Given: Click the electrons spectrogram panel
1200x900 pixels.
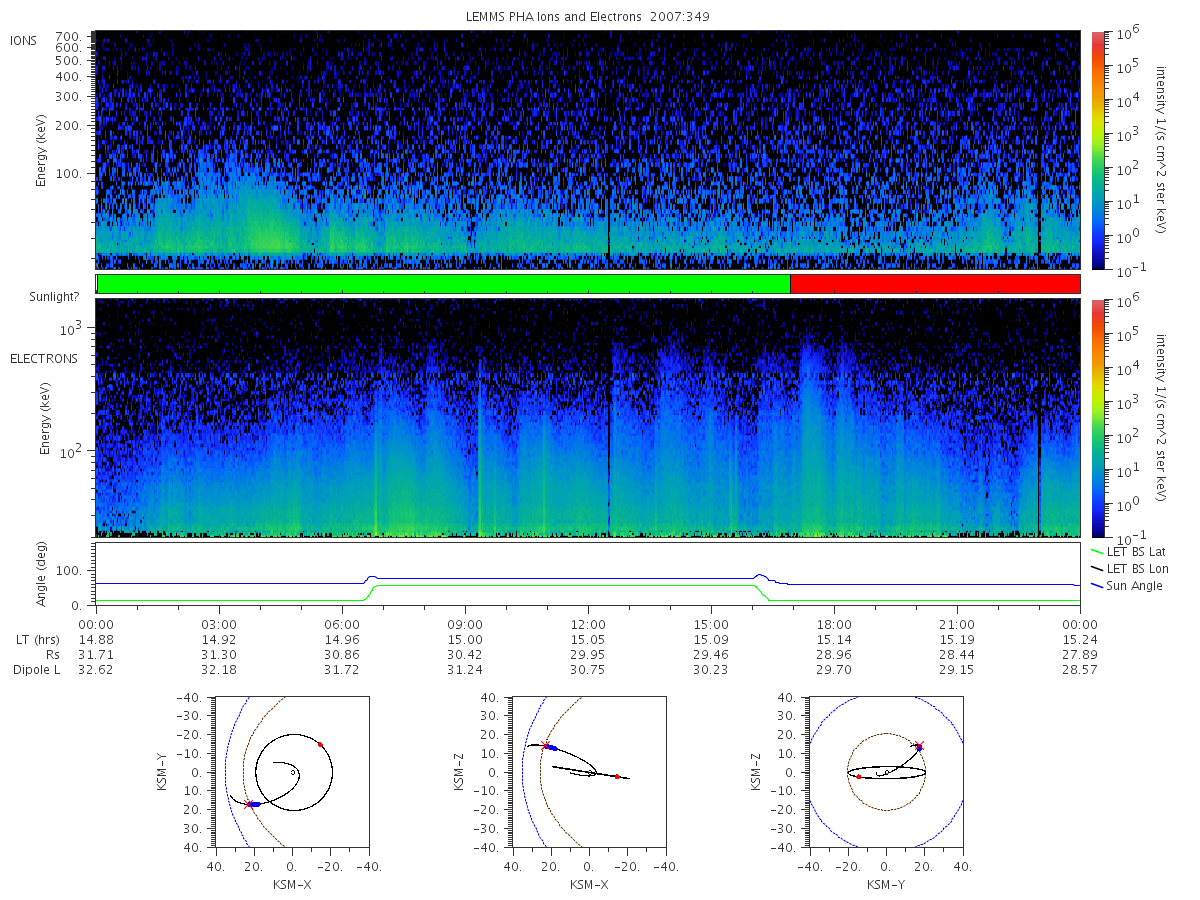Looking at the screenshot, I should pos(588,417).
